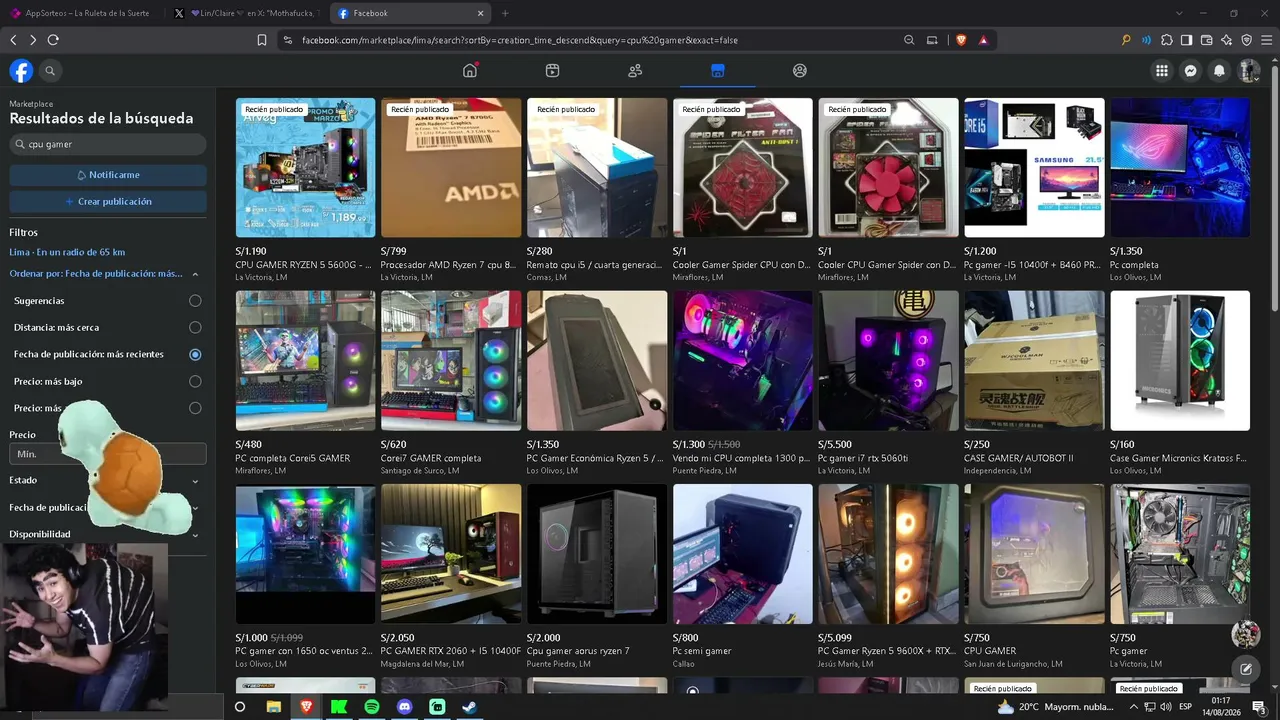Open the Facebook Video/Reels tab
This screenshot has height=720, width=1280.
(x=552, y=71)
